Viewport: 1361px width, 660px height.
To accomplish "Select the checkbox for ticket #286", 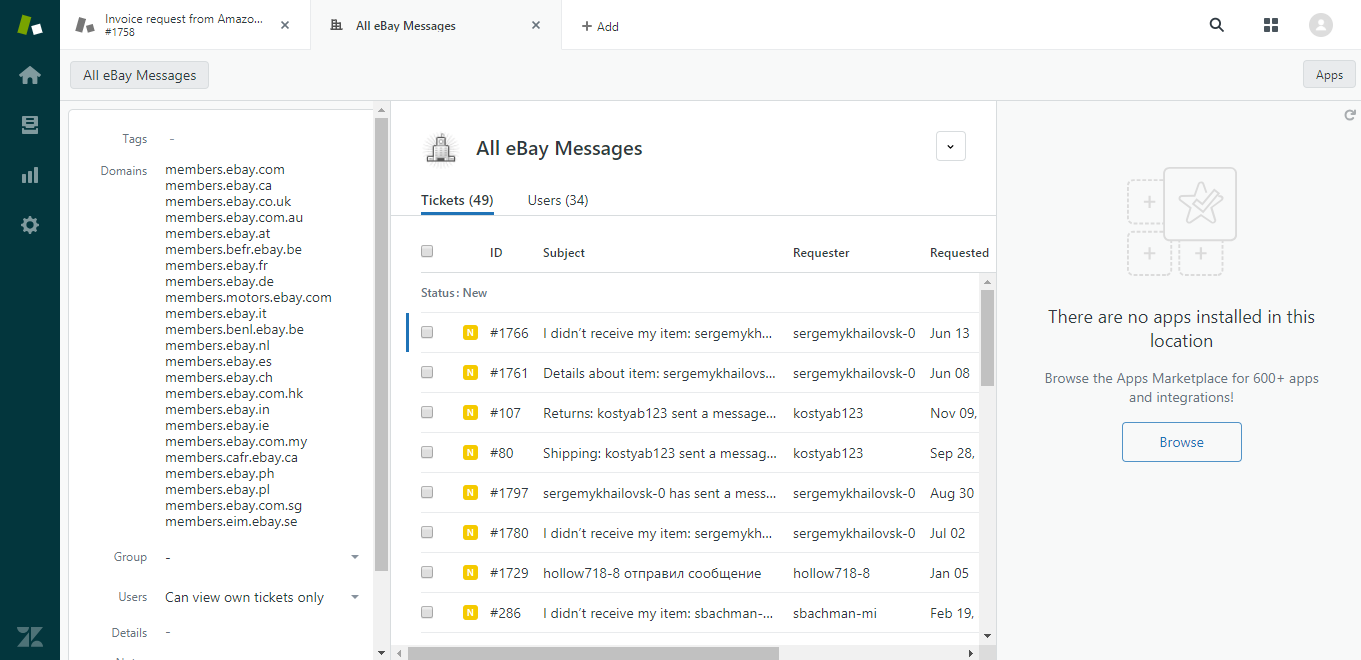I will coord(427,613).
